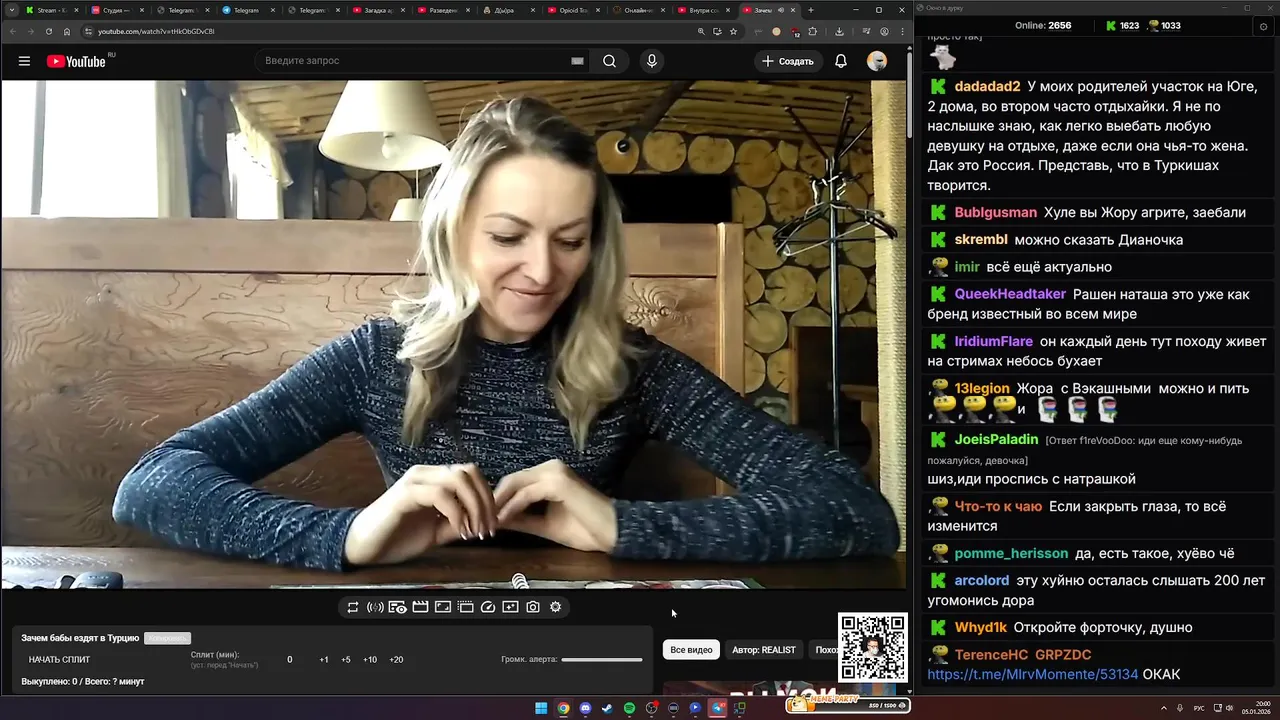
Task: Click the РУС language indicator in system tray
Action: [1199, 708]
